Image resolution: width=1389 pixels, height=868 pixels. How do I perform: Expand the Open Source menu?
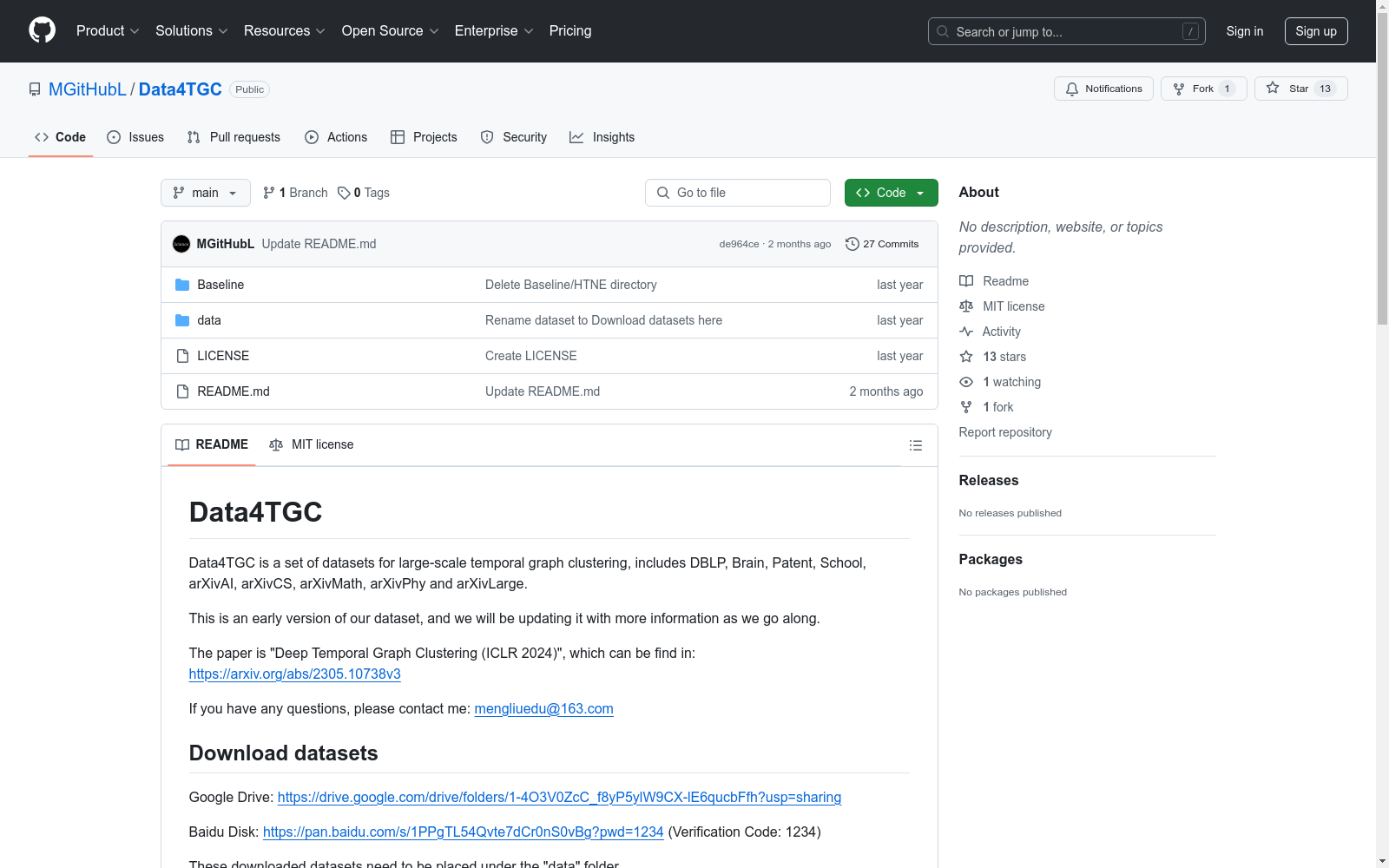tap(391, 31)
